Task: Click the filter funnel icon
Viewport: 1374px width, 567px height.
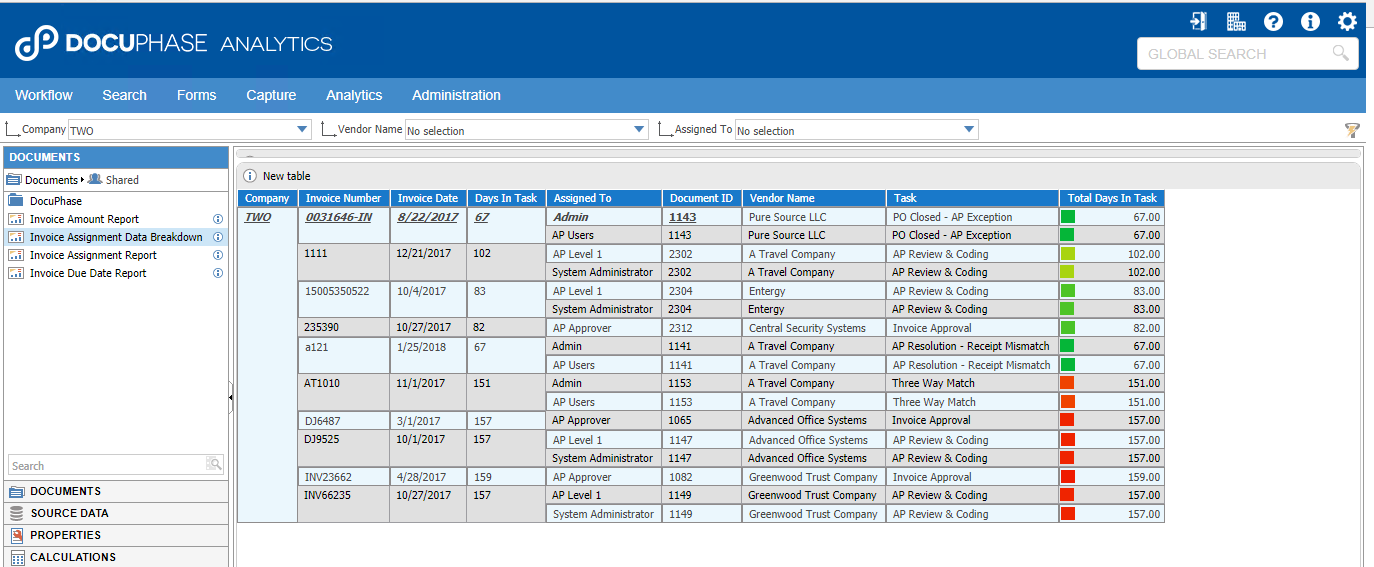Action: 1352,130
